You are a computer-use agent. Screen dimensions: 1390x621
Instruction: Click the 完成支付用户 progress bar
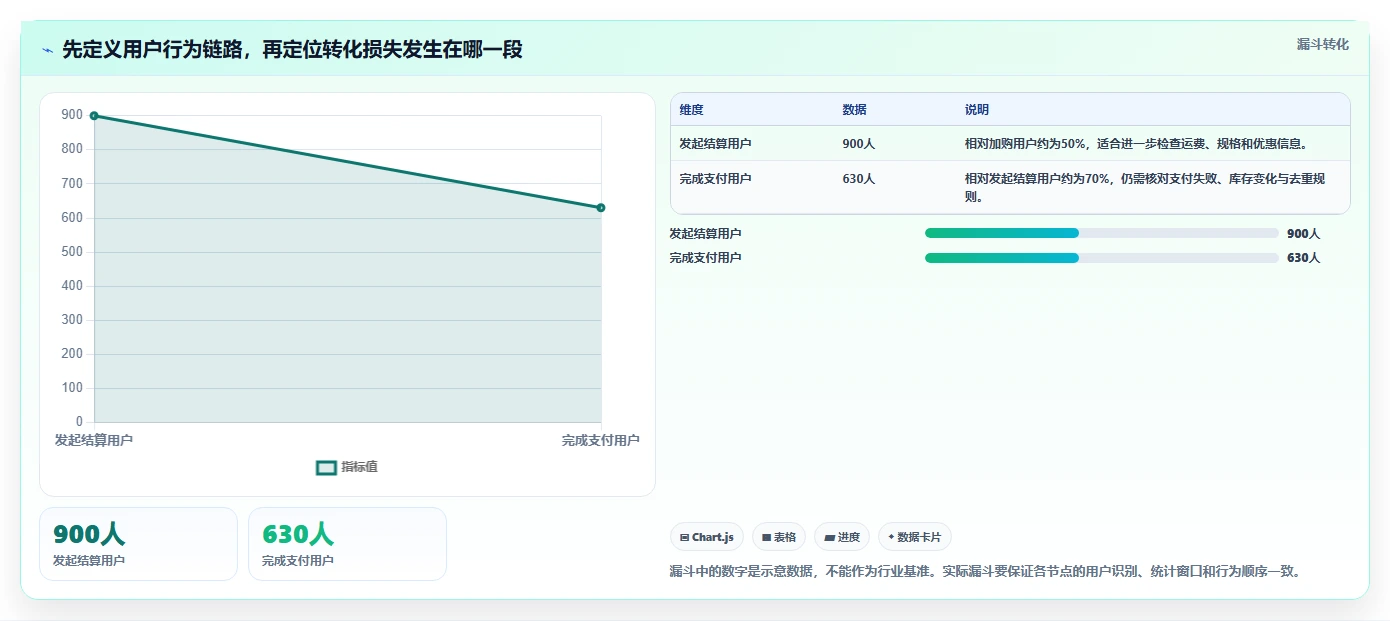point(1101,258)
